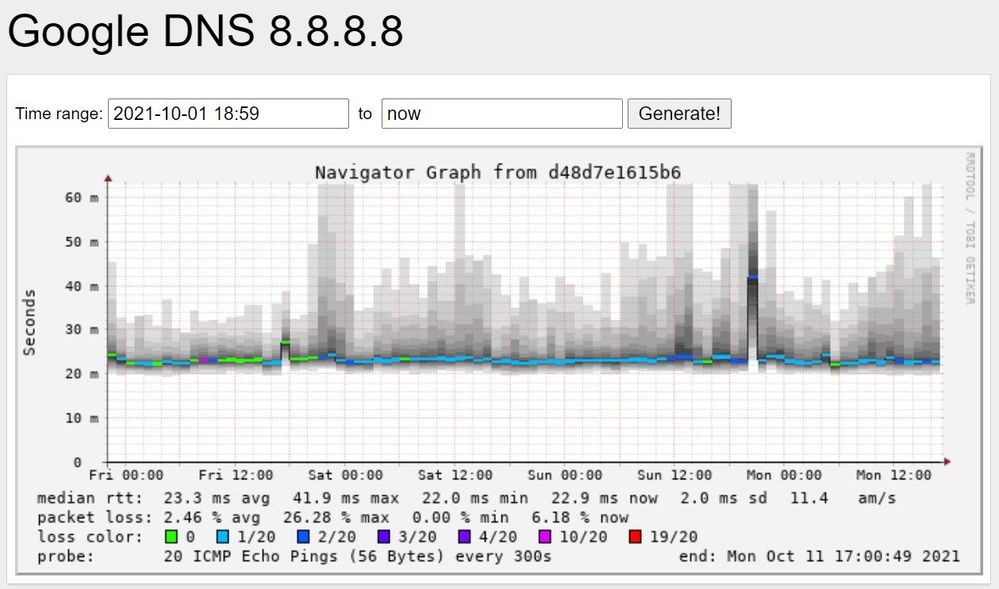Click the 'Sat 00:00' axis label
Viewport: 999px width, 589px height.
pos(345,476)
